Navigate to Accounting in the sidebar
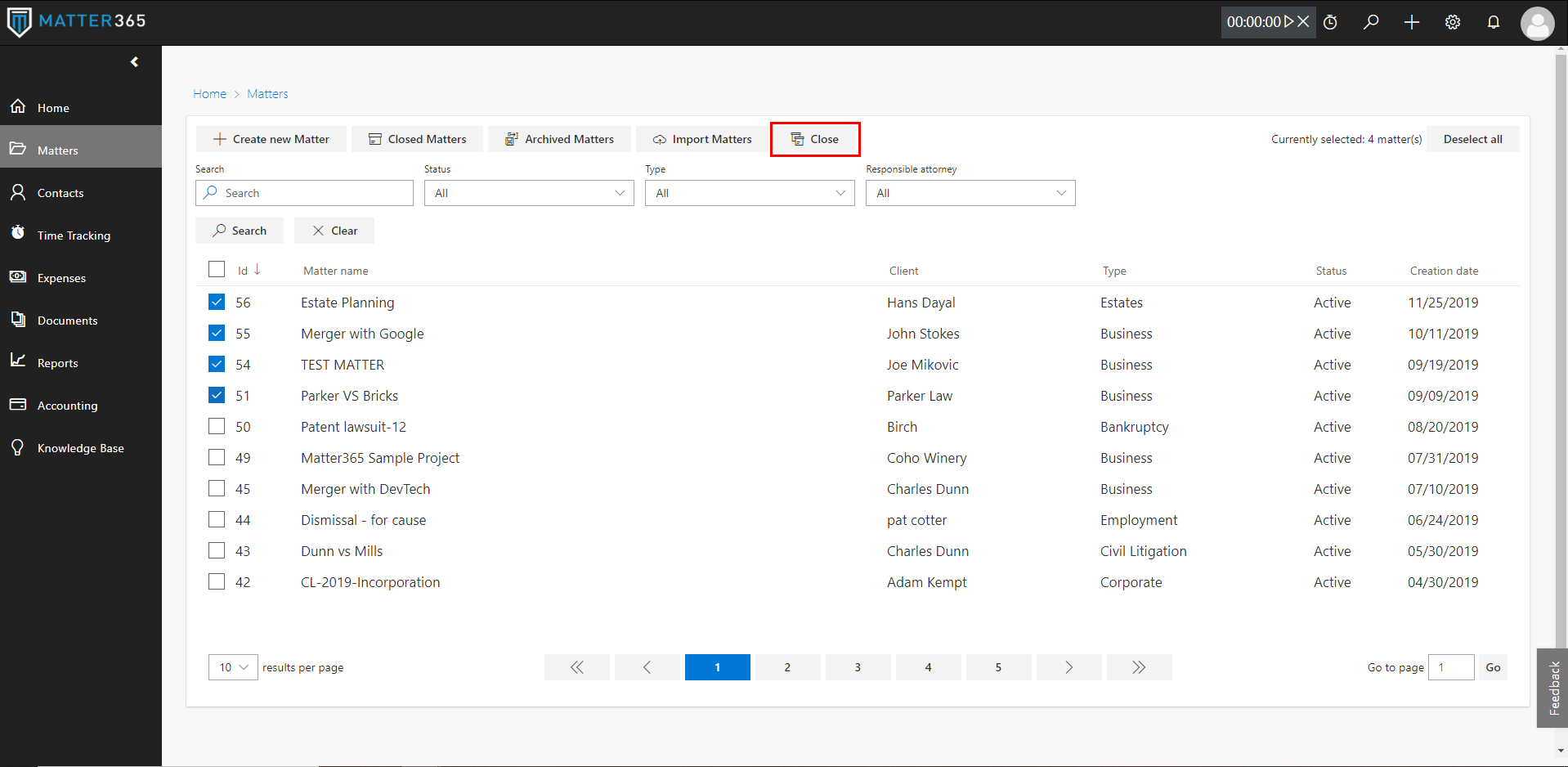 [67, 406]
